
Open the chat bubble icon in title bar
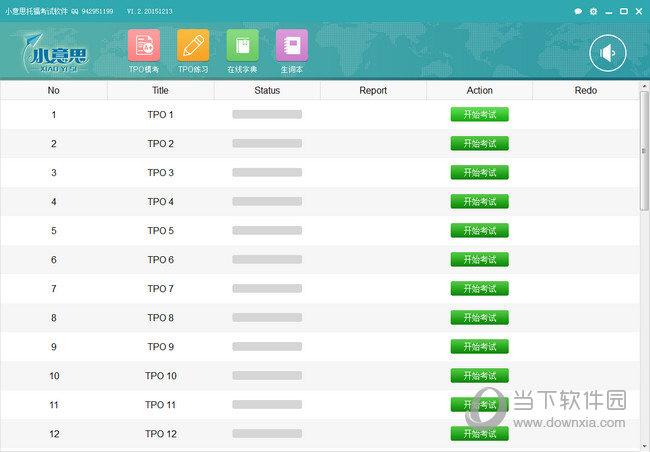pos(578,12)
